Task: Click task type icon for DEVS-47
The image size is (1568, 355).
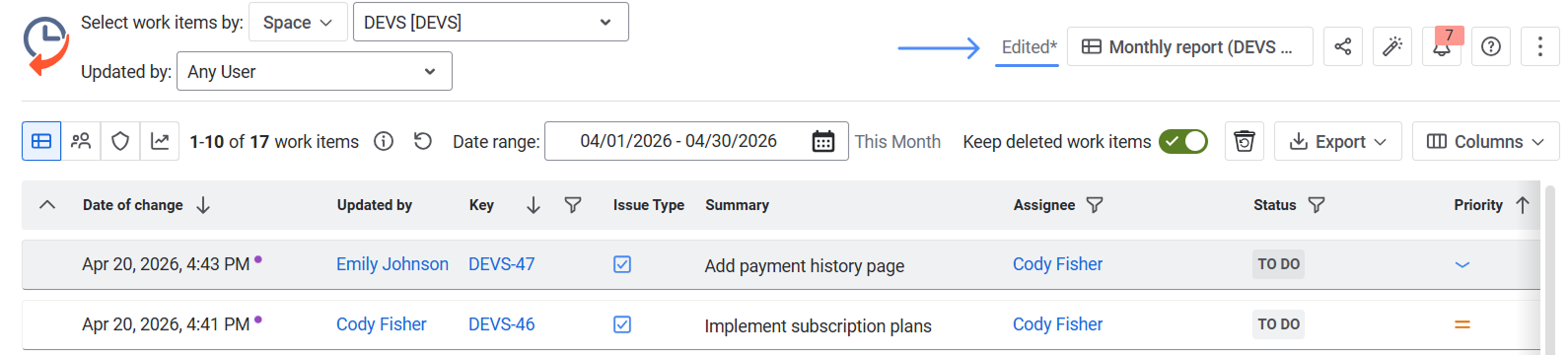Action: tap(622, 264)
